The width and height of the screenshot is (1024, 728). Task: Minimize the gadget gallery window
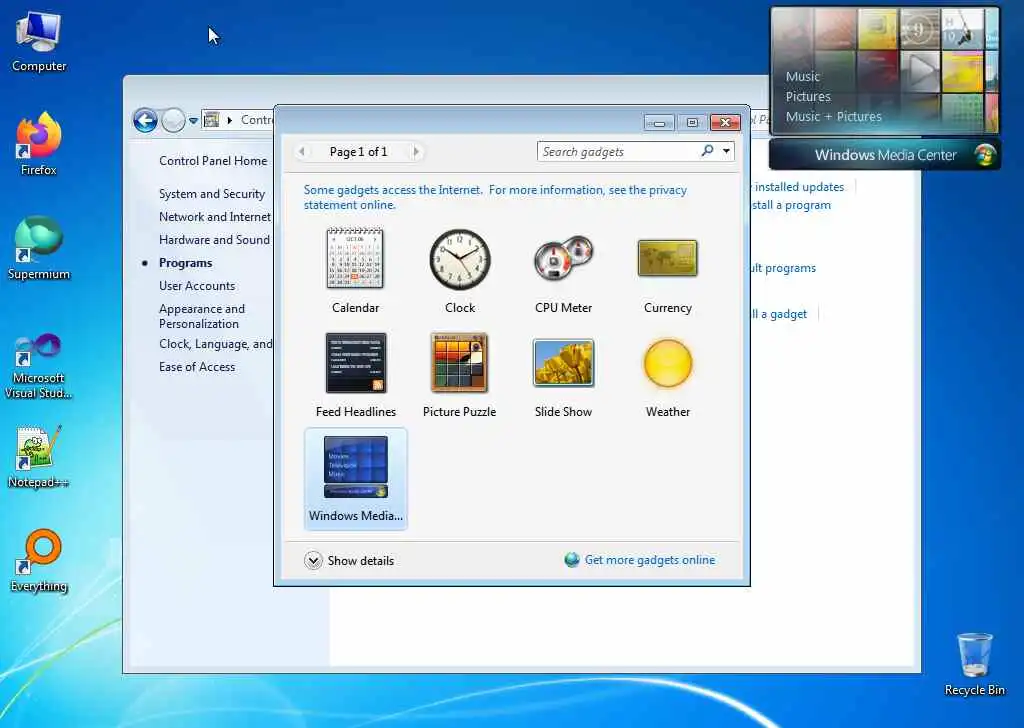pyautogui.click(x=659, y=122)
